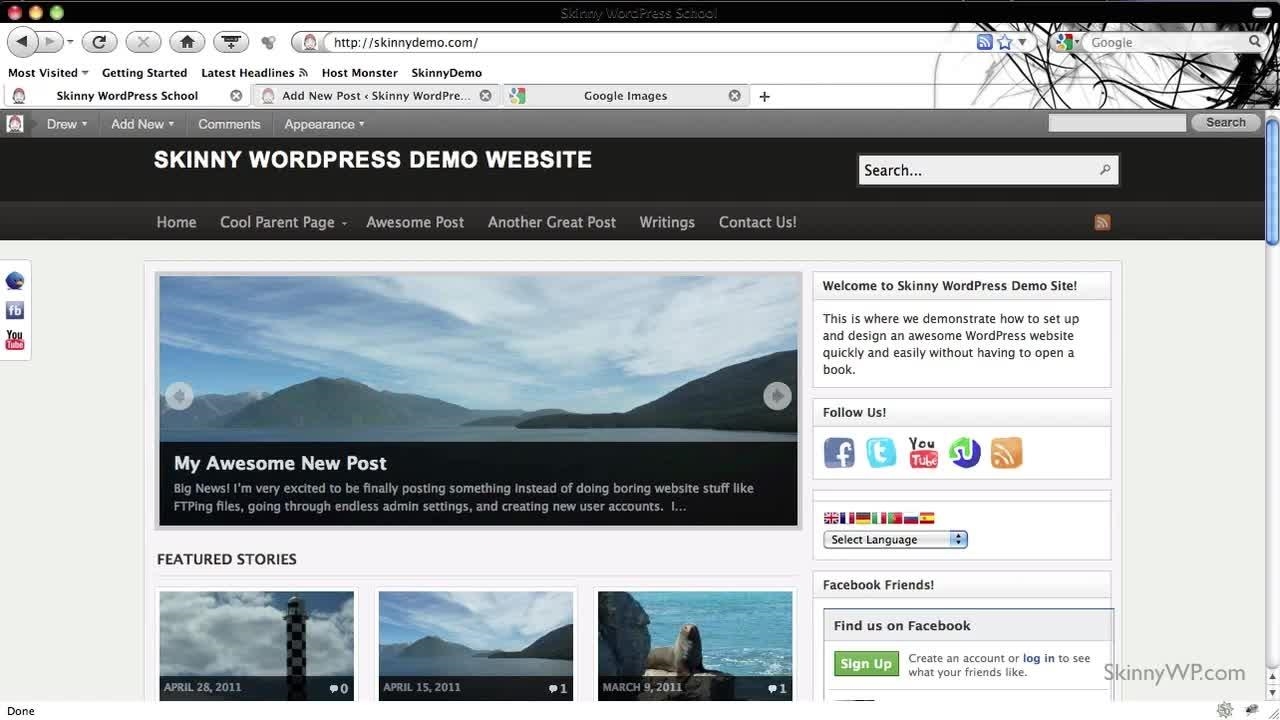Open the Facebook icon under Follow Us

pos(839,453)
